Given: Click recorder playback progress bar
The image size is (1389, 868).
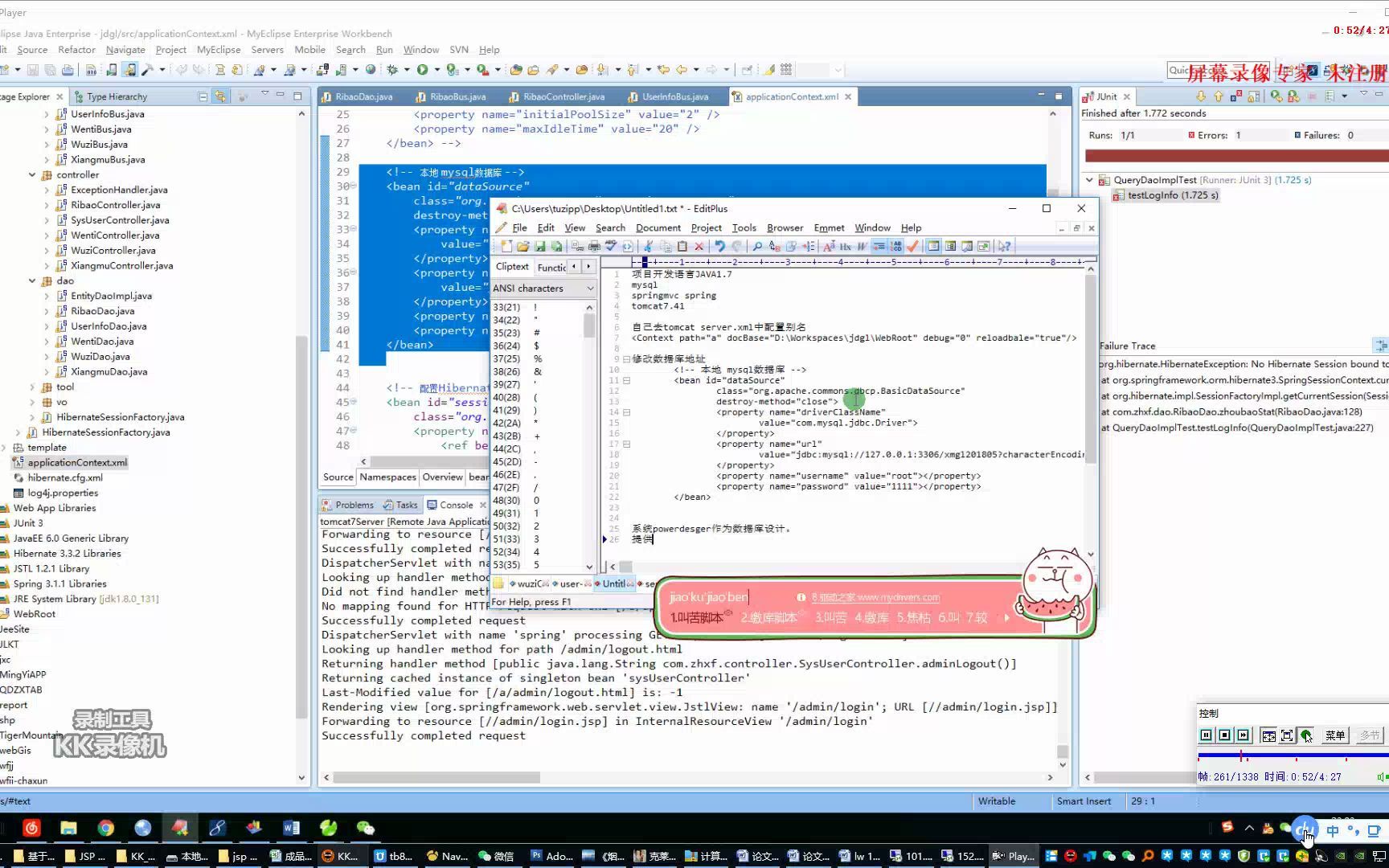Looking at the screenshot, I should [x=1293, y=755].
